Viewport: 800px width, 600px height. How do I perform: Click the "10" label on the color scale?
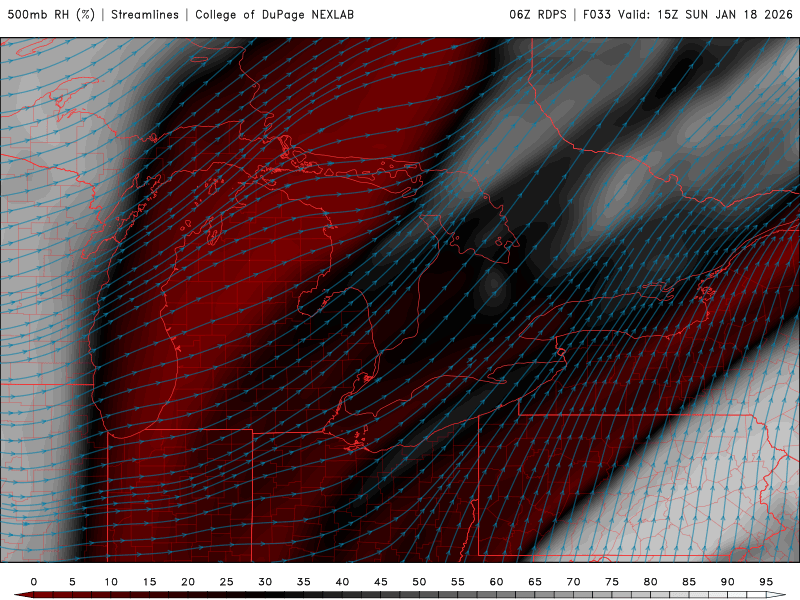[111, 582]
